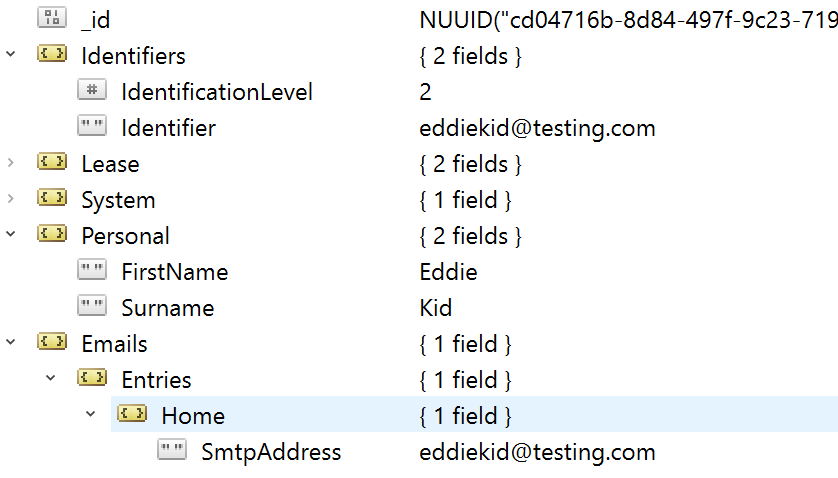
Task: Collapse the Emails node
Action: (11, 342)
